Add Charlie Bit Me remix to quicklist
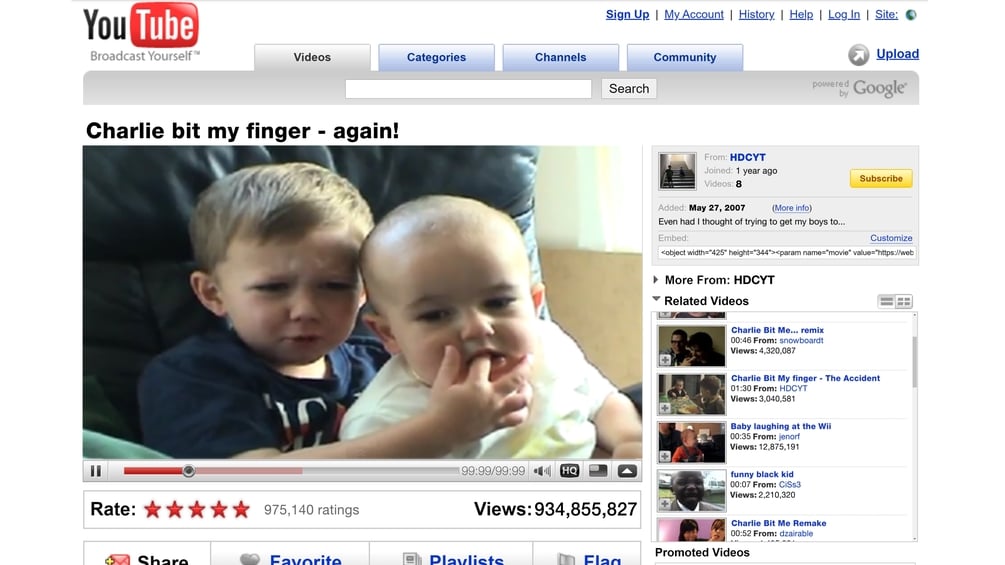 [x=665, y=360]
